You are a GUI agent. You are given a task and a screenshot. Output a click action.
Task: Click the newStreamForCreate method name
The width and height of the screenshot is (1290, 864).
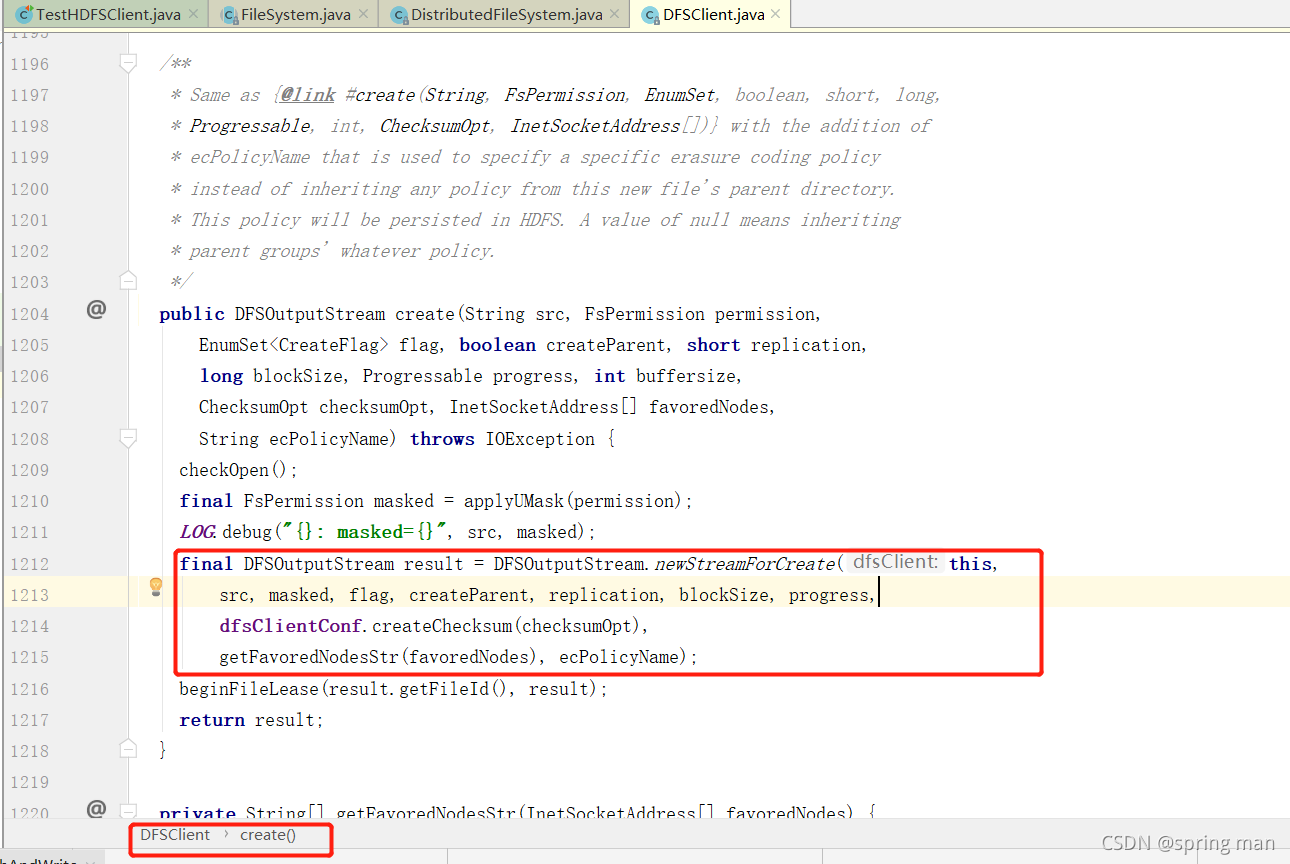[x=744, y=564]
